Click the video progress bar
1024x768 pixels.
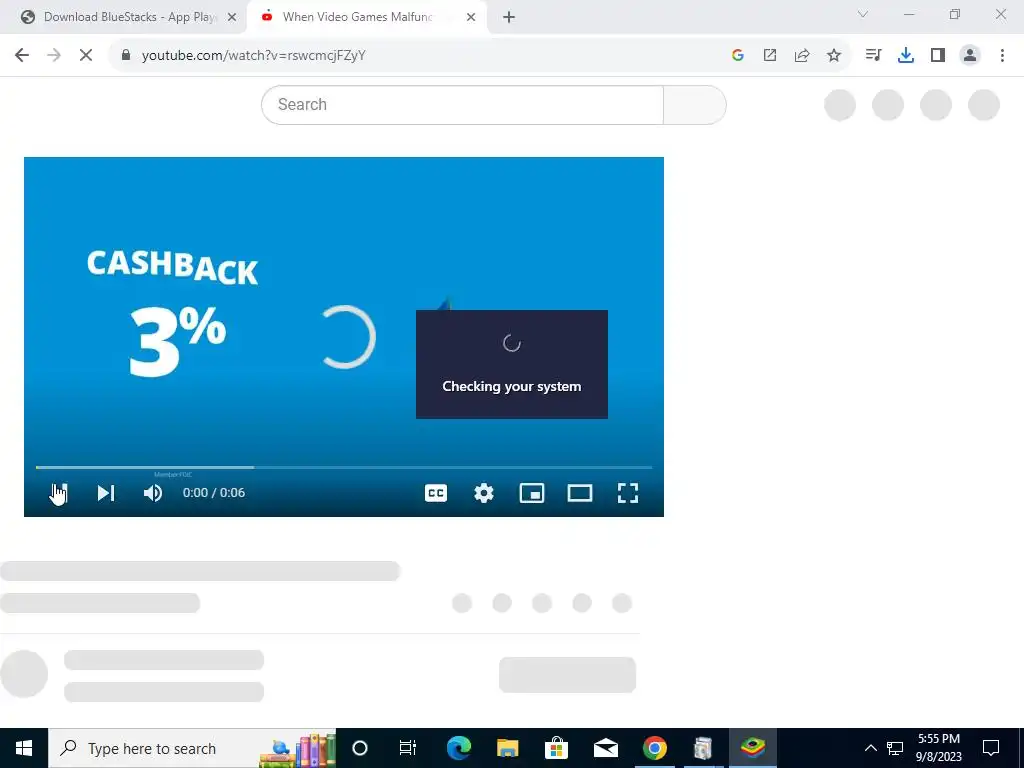(x=344, y=468)
